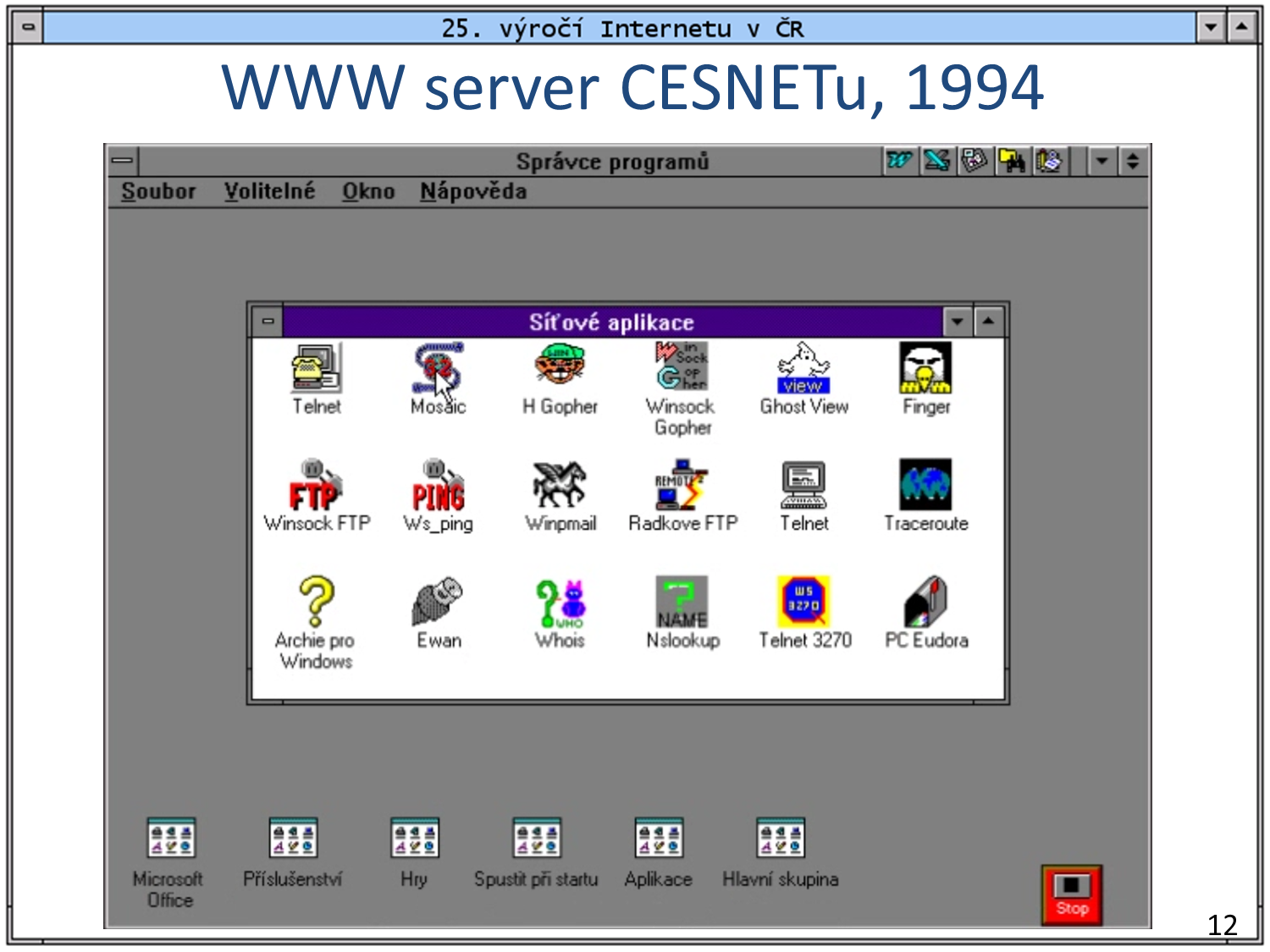Open the Aplikace program group
The image size is (1270, 952).
pos(659,838)
